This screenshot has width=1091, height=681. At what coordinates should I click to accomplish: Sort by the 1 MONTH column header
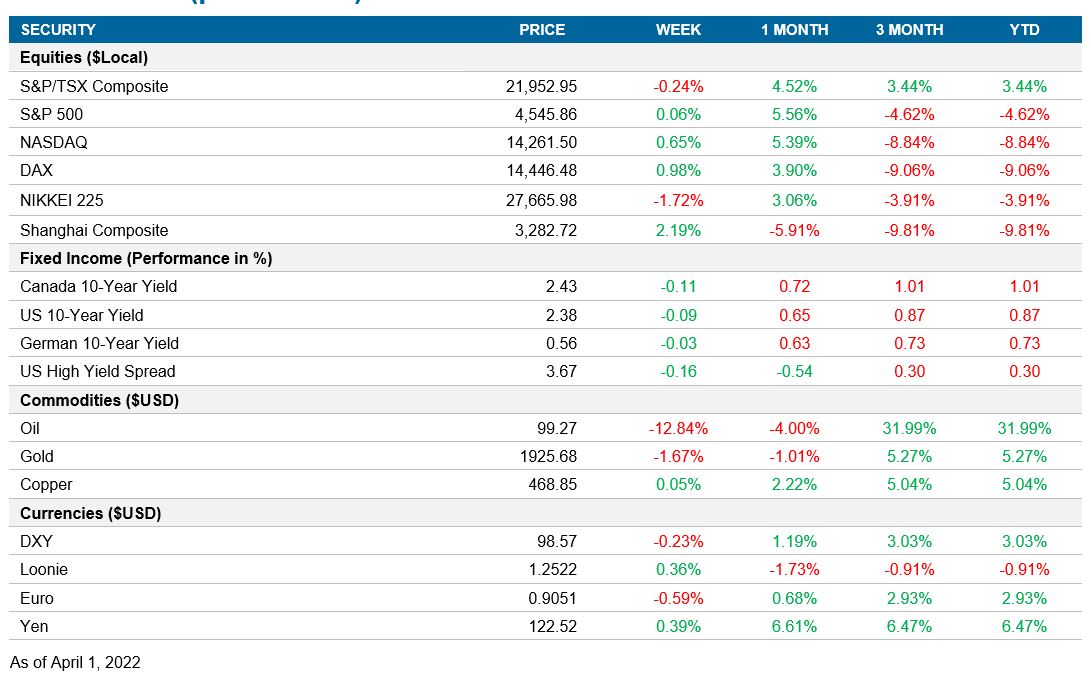[x=795, y=30]
